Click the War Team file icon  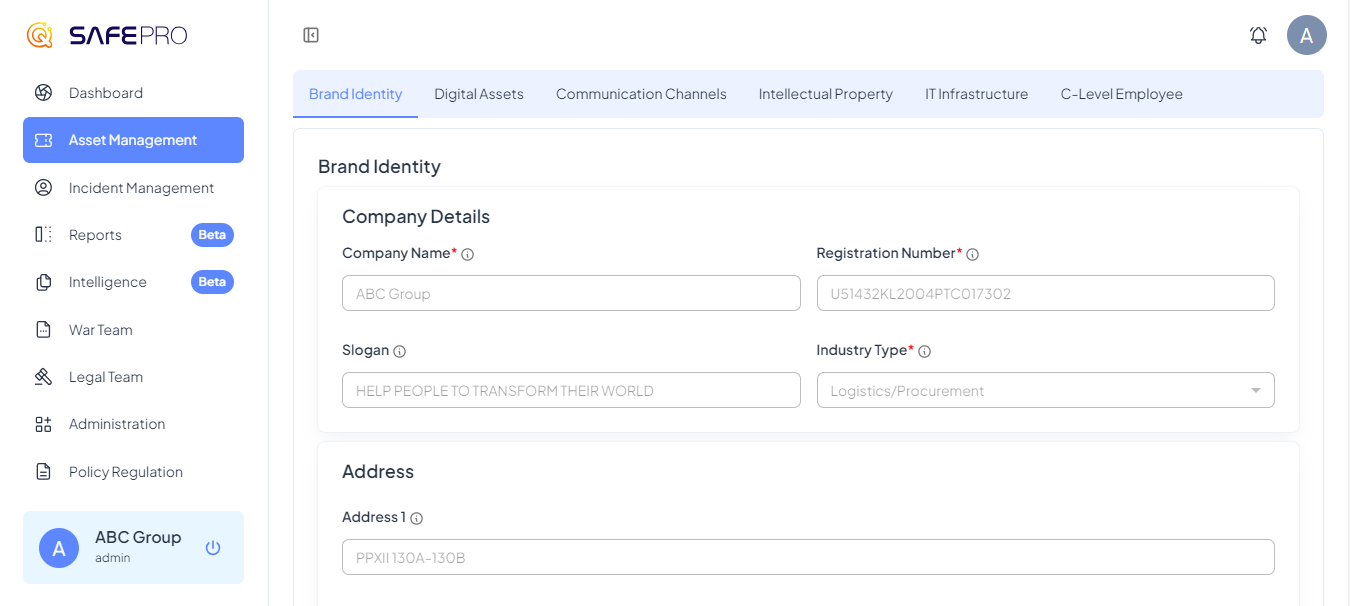(43, 330)
